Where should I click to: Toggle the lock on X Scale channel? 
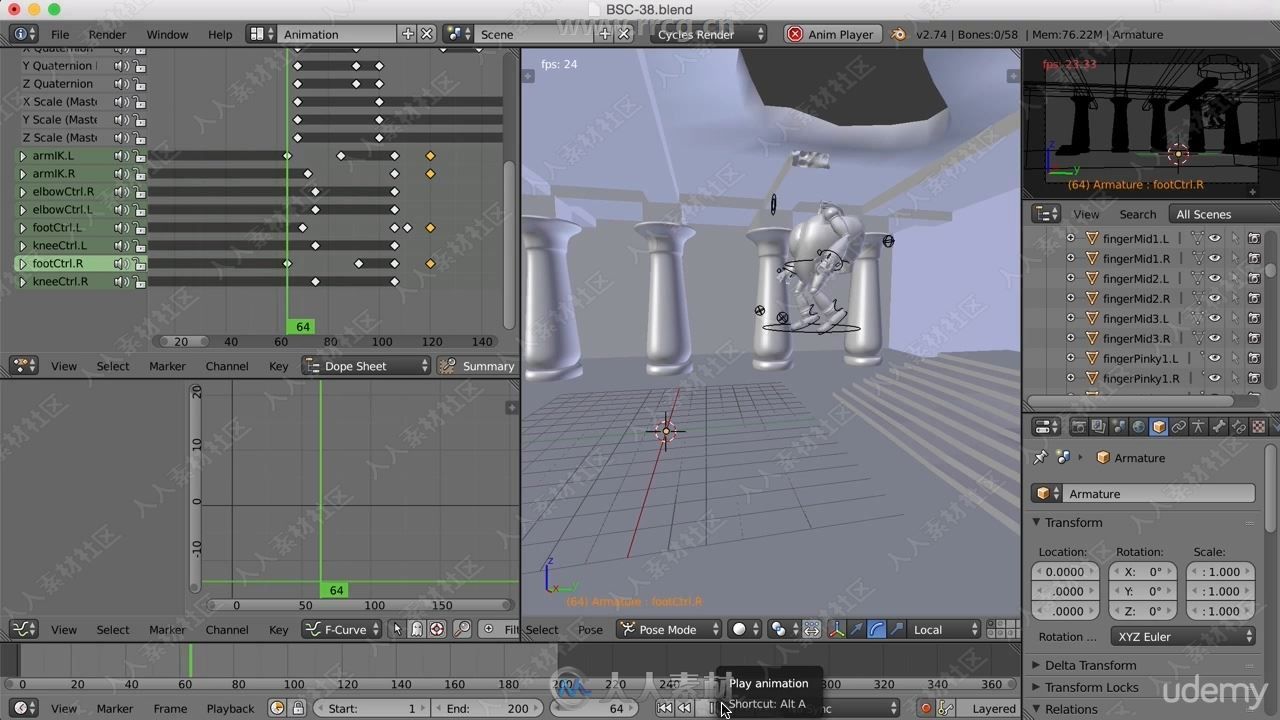[139, 102]
